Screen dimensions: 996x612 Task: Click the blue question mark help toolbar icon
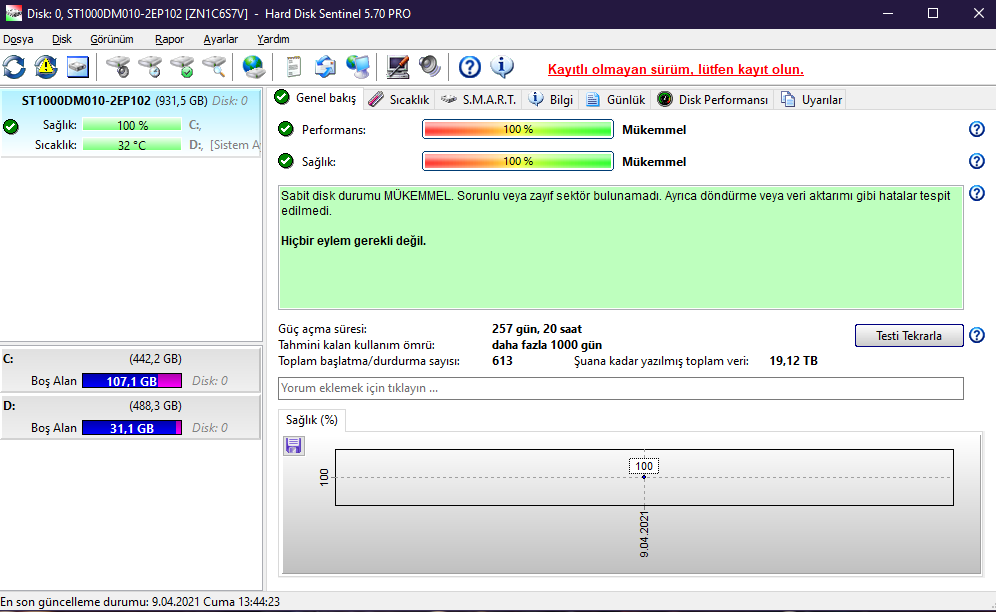(x=470, y=67)
